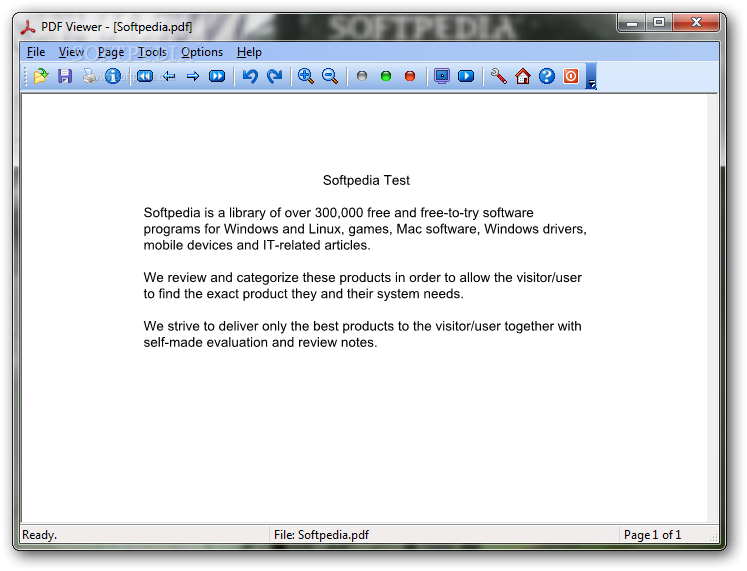Click 'File: Softpedia.pdf' in the status bar
747x571 pixels.
coord(321,535)
